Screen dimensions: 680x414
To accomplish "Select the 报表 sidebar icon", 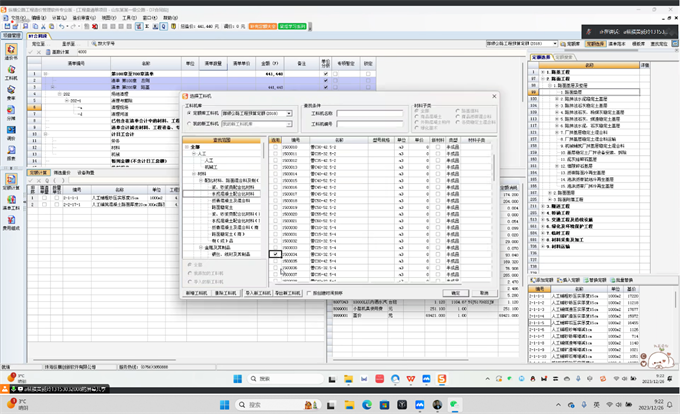I will (11, 154).
